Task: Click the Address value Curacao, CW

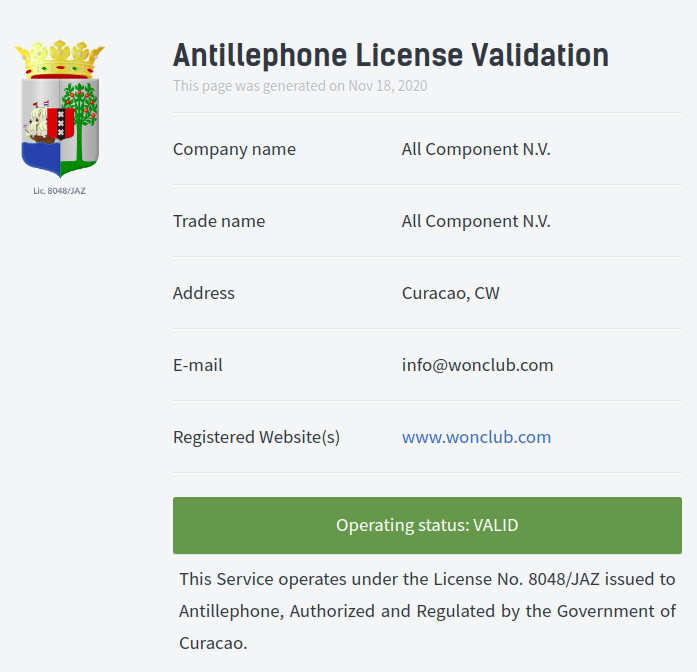Action: click(x=451, y=294)
